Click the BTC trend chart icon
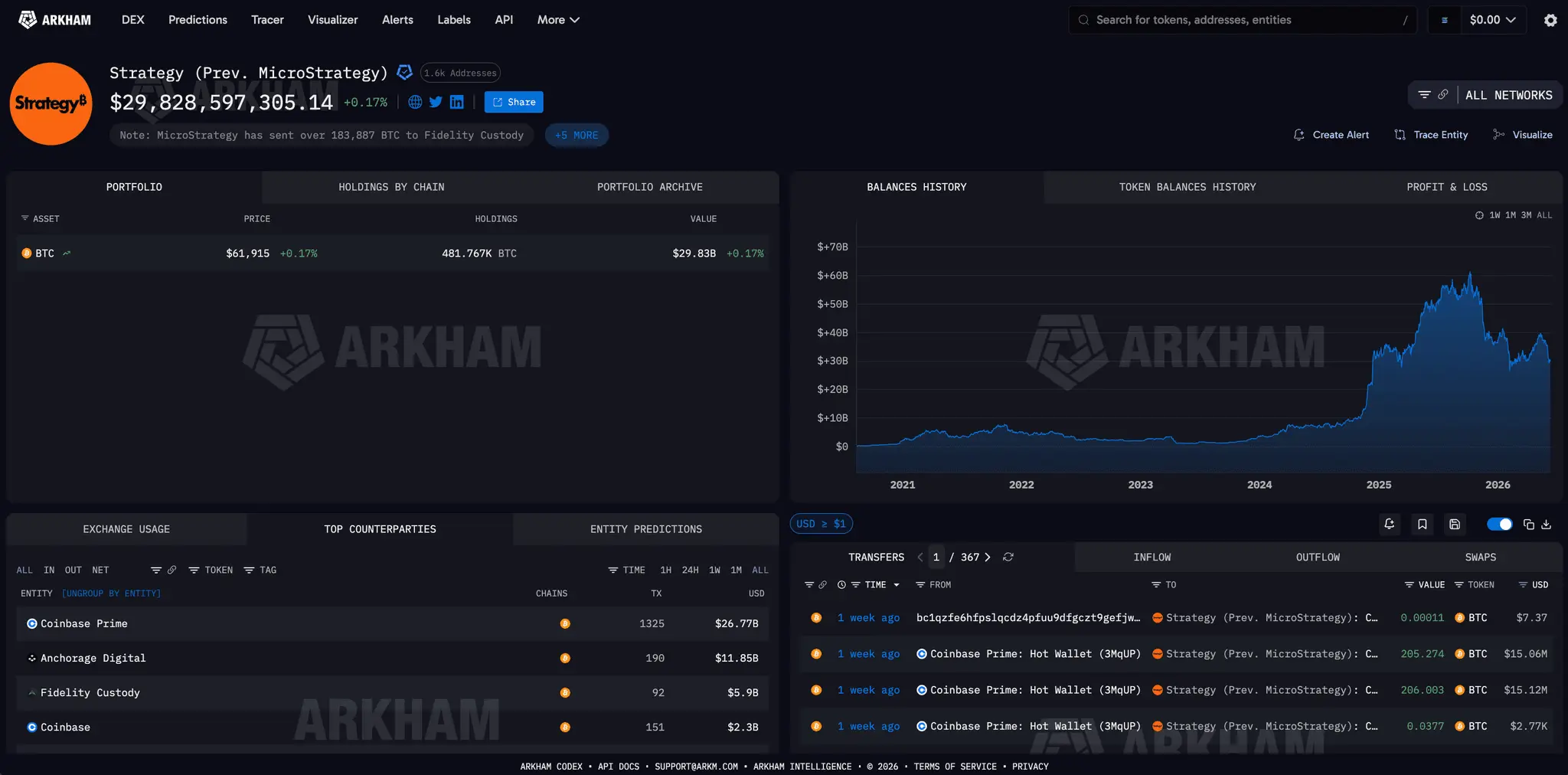 tap(67, 253)
